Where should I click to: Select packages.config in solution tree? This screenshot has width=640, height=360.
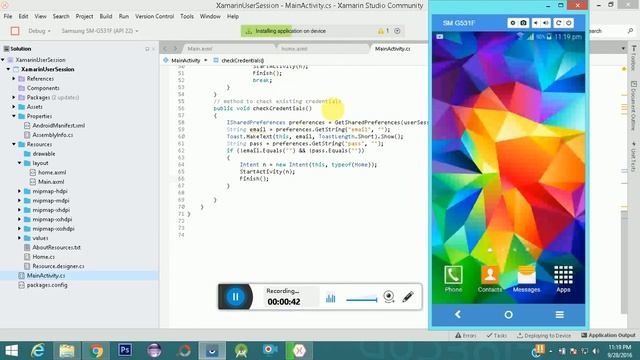(x=47, y=285)
